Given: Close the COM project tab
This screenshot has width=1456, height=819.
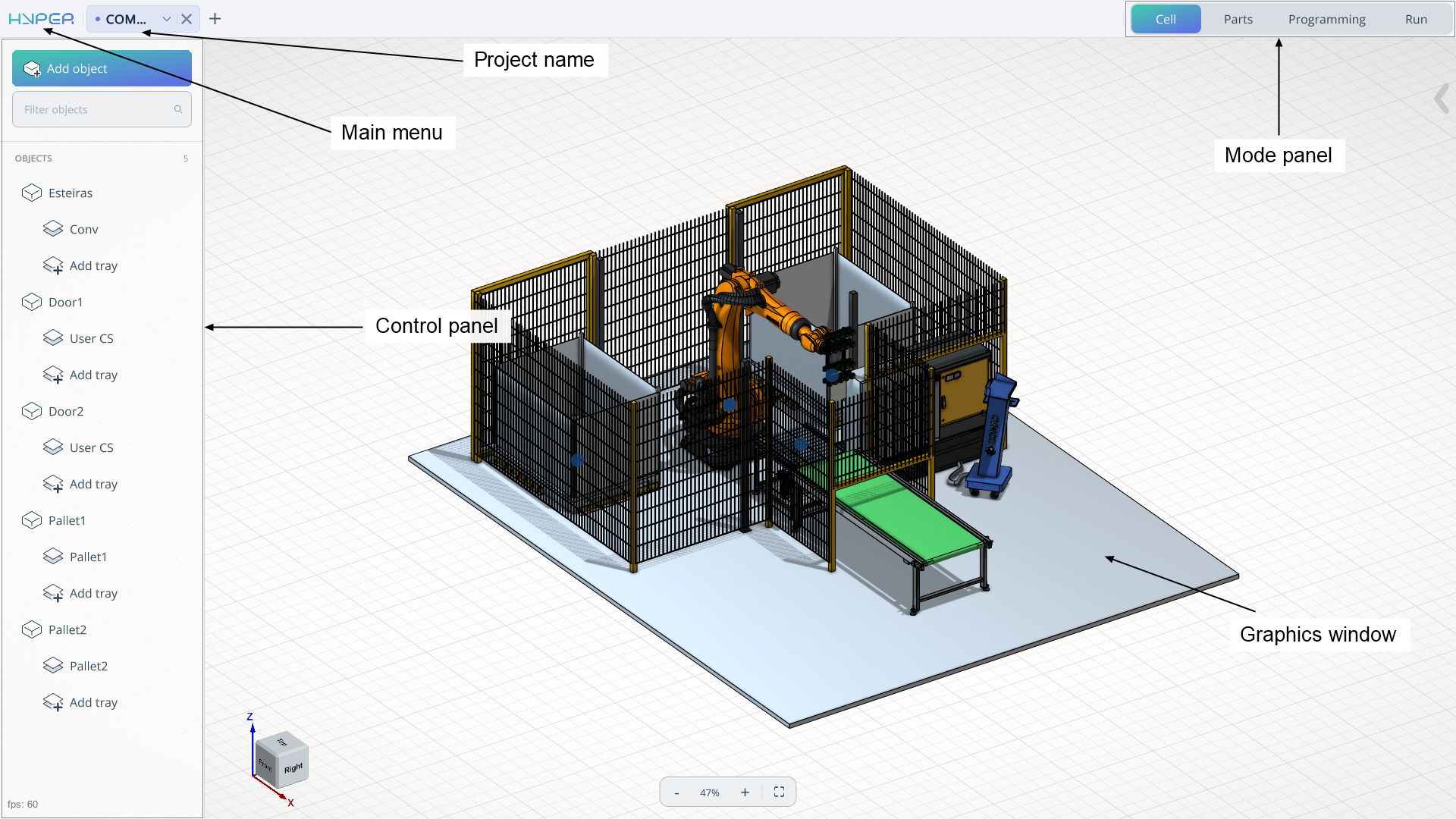Looking at the screenshot, I should pos(187,19).
